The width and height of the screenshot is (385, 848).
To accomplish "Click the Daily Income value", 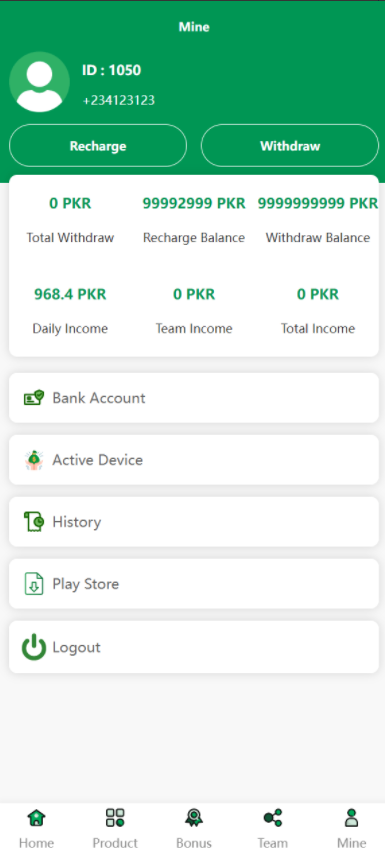I will coord(70,294).
